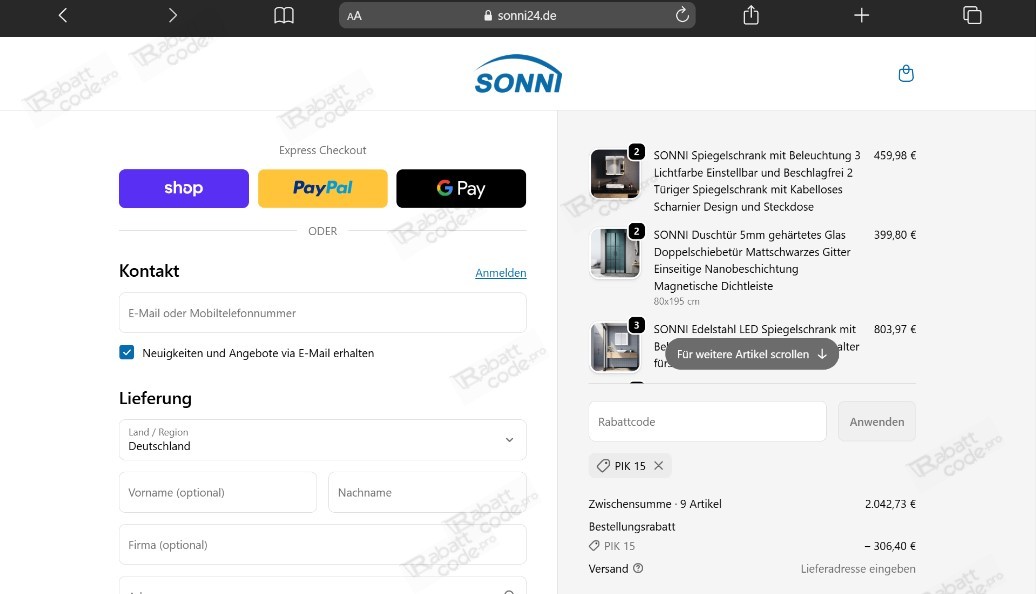Open the Land / Region dropdown
Viewport: 1036px width, 594px height.
click(322, 440)
